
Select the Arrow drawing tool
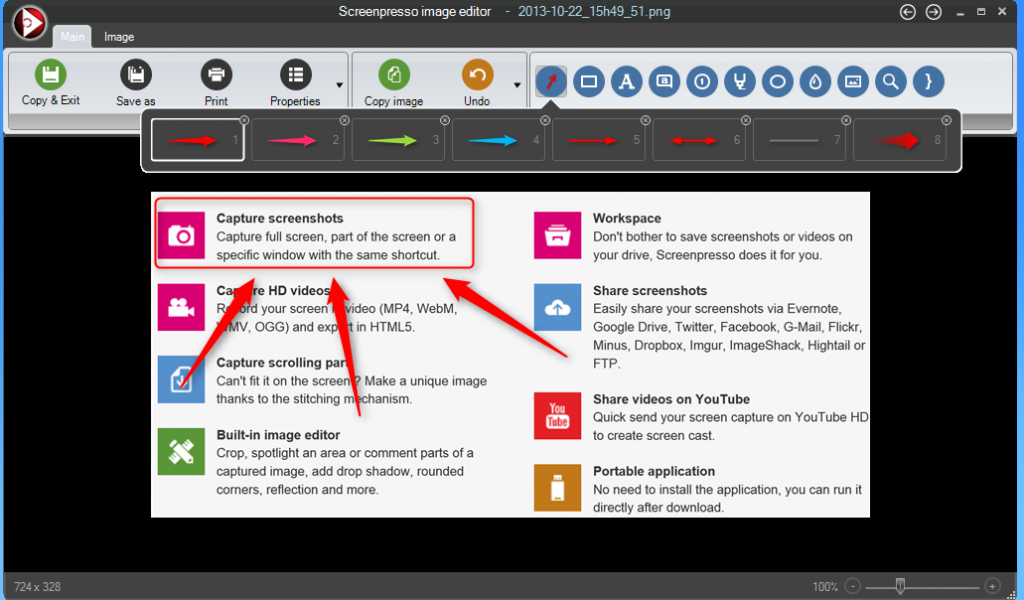[x=550, y=82]
